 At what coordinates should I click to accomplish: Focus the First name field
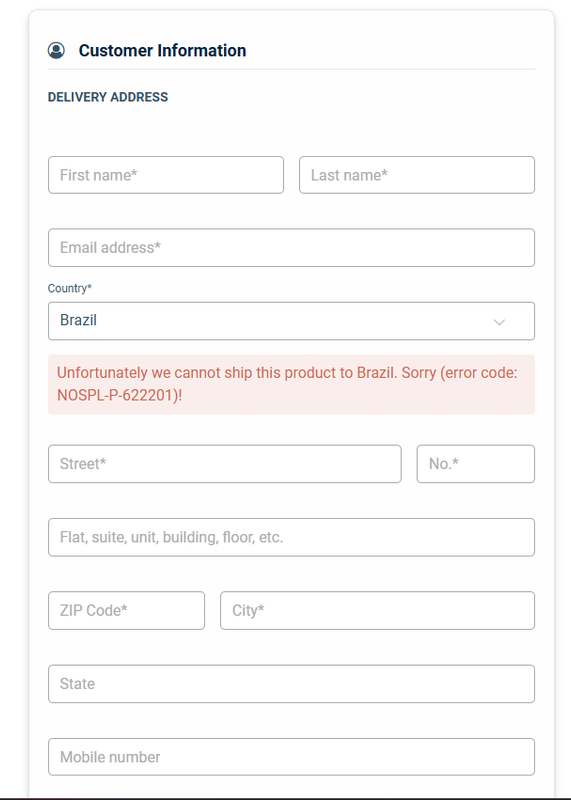pyautogui.click(x=166, y=175)
